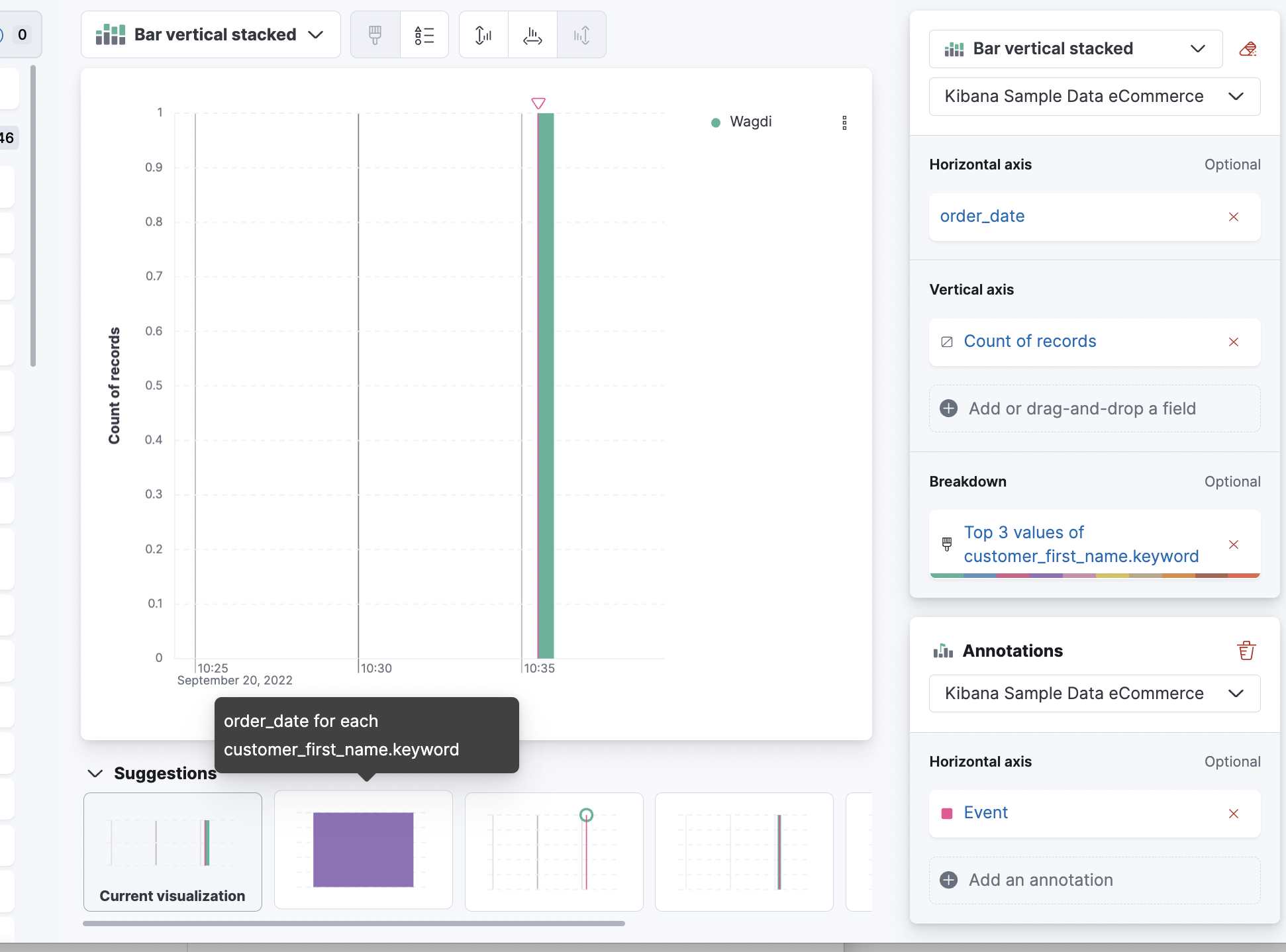Open the bottom axis settings icon

532,34
